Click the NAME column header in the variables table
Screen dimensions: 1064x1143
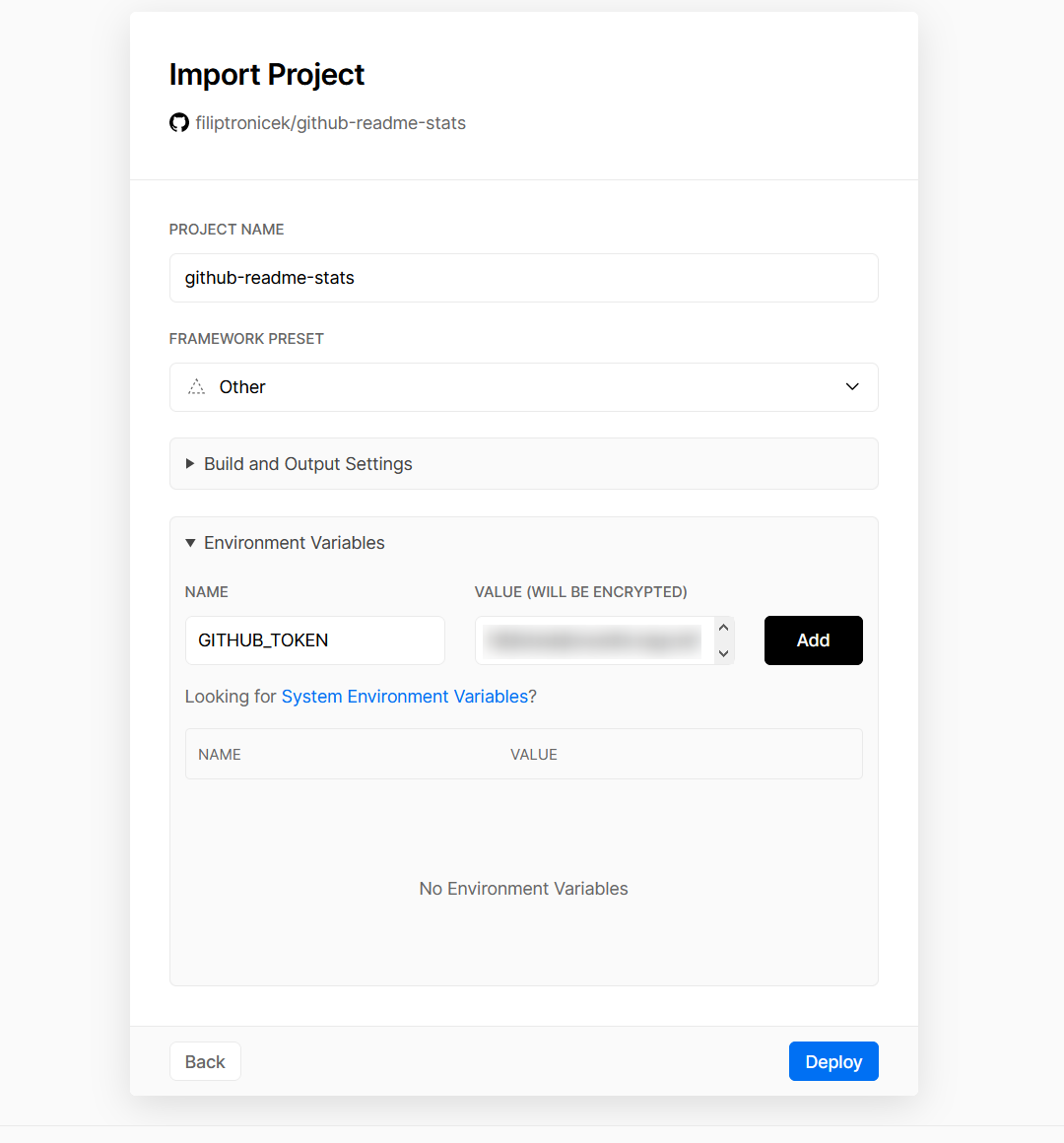(220, 755)
